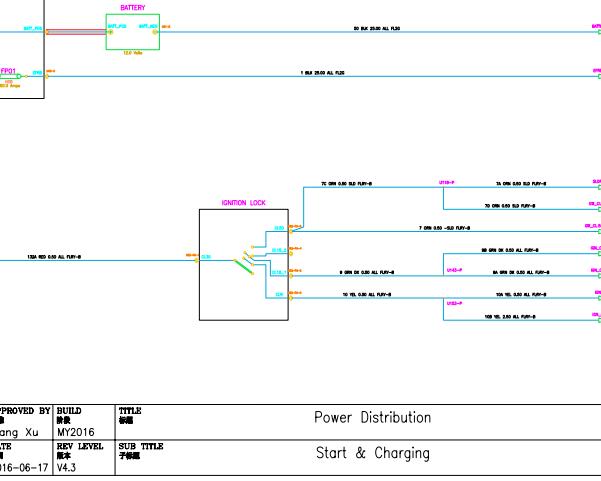Click the ignition lock output pin on the 10 YEL wire

(291, 298)
